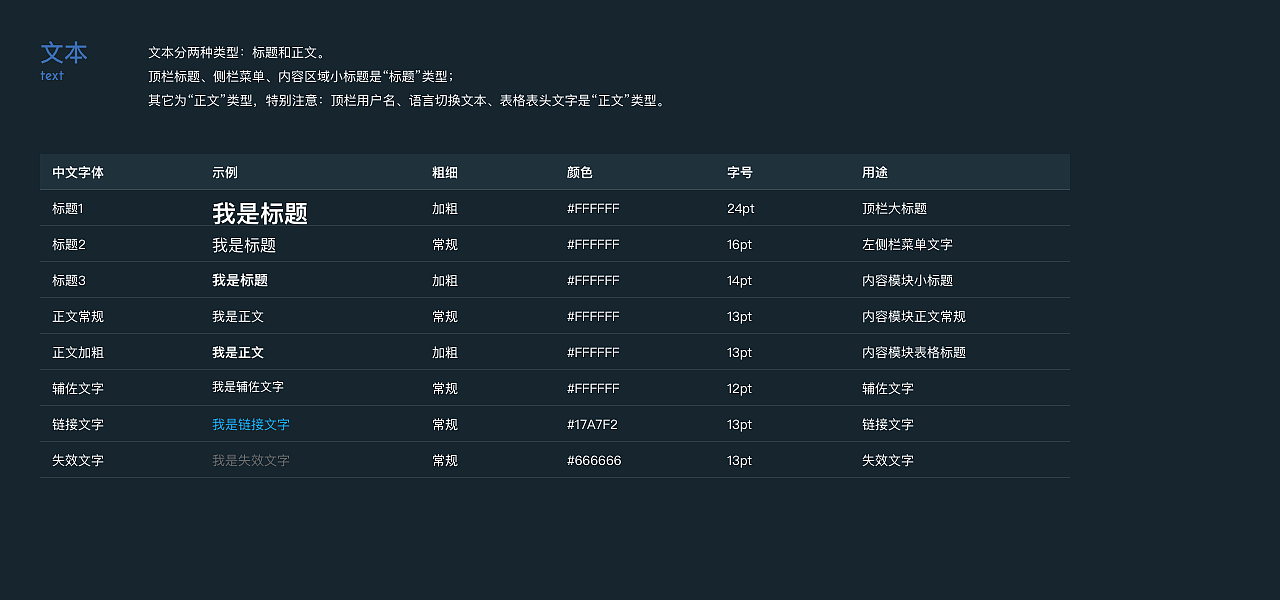
Task: Select the "顶栏大标题" usage text
Action: pos(894,209)
